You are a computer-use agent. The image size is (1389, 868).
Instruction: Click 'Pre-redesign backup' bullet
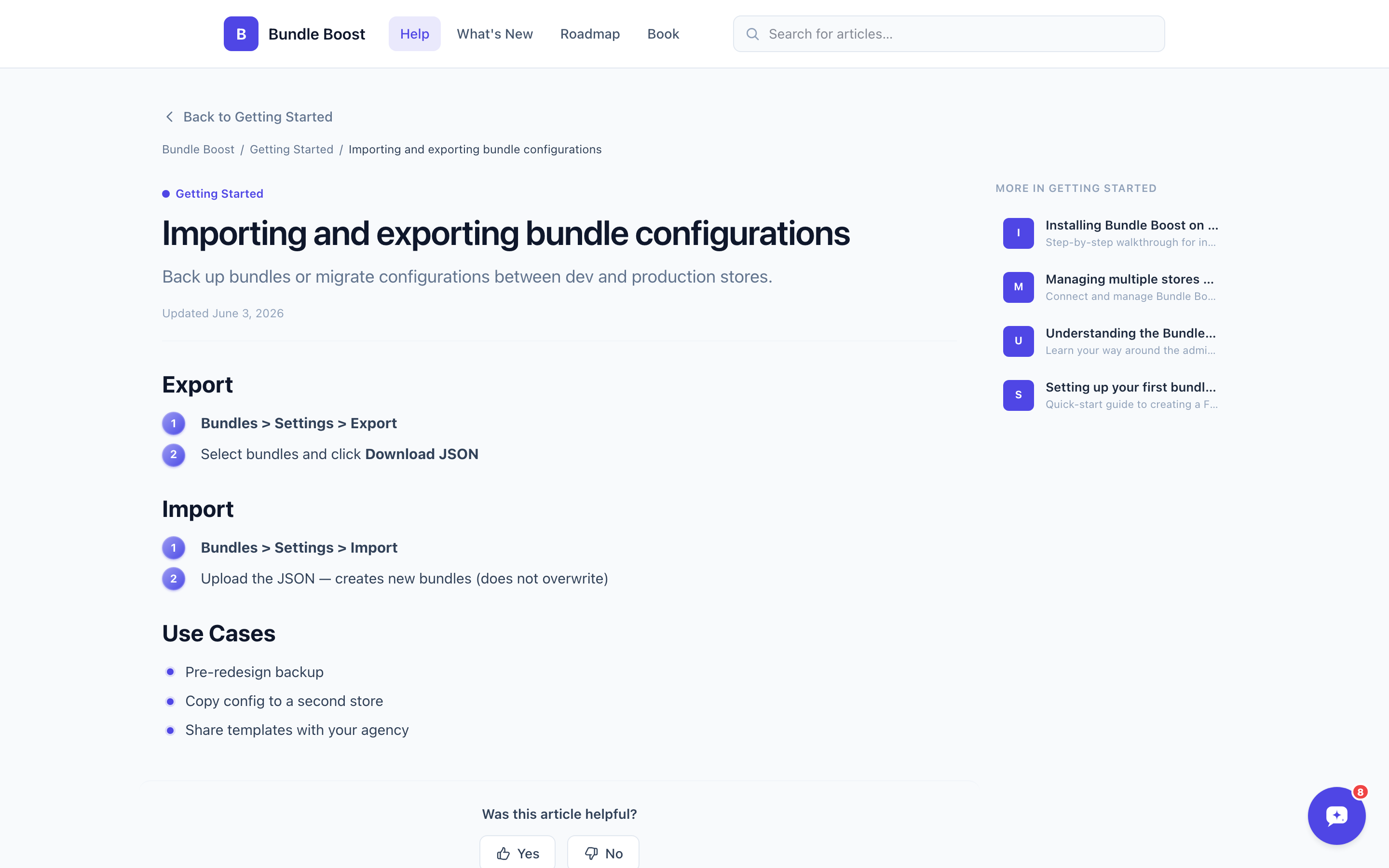[x=254, y=672]
